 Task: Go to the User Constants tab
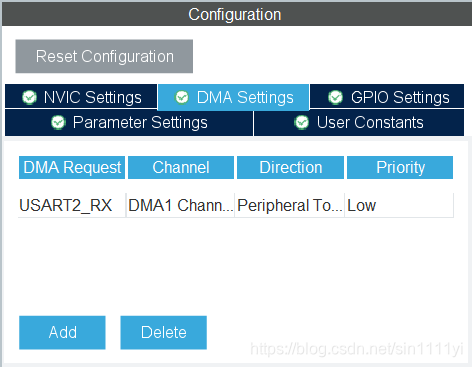(359, 123)
